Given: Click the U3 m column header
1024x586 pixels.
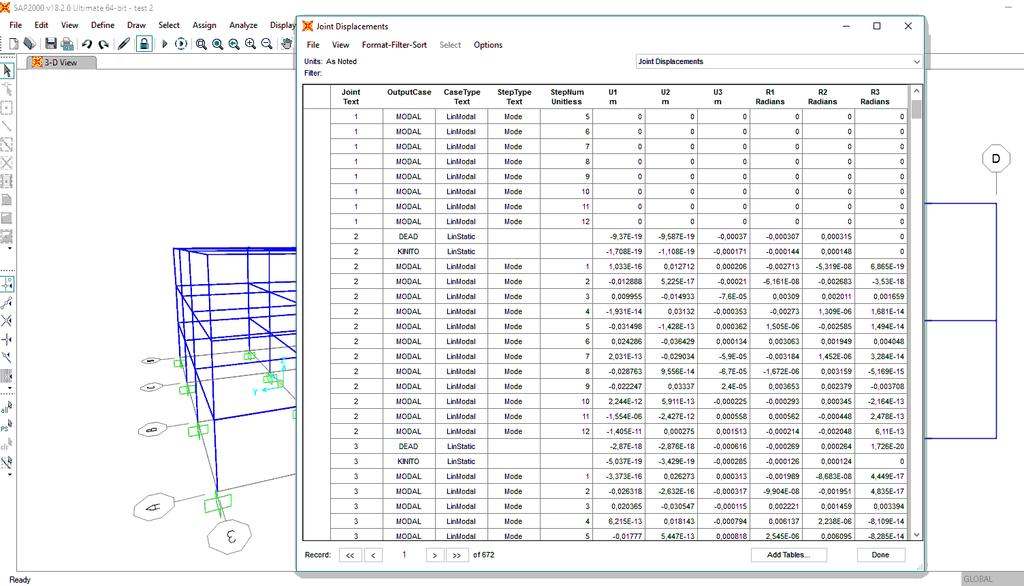Looking at the screenshot, I should click(717, 97).
